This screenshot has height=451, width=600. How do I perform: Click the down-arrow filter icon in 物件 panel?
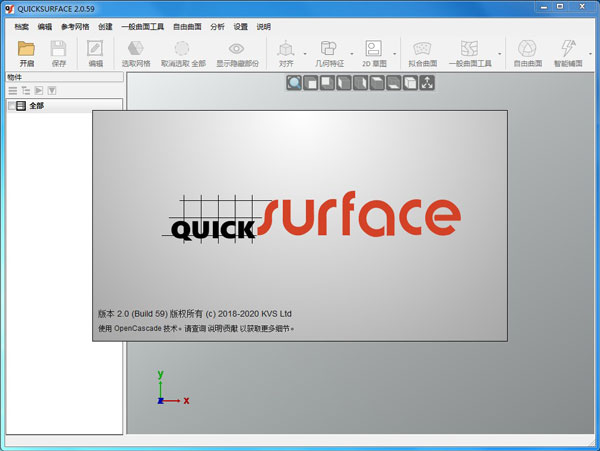click(x=52, y=91)
